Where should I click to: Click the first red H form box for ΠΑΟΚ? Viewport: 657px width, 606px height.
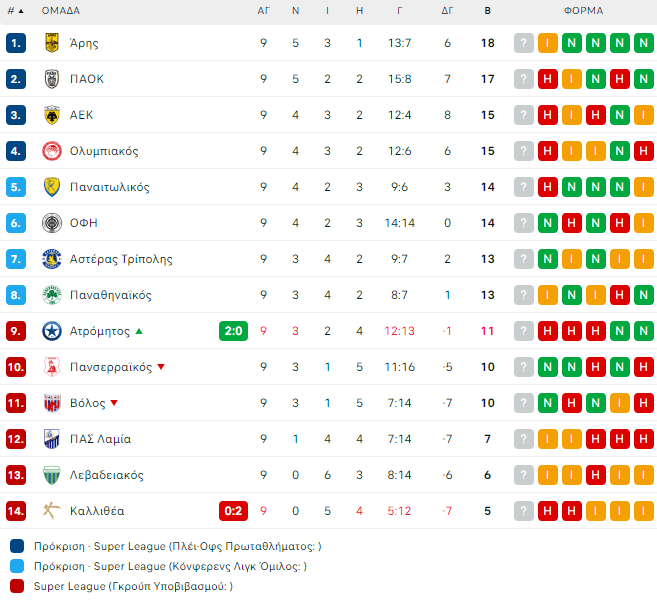548,79
